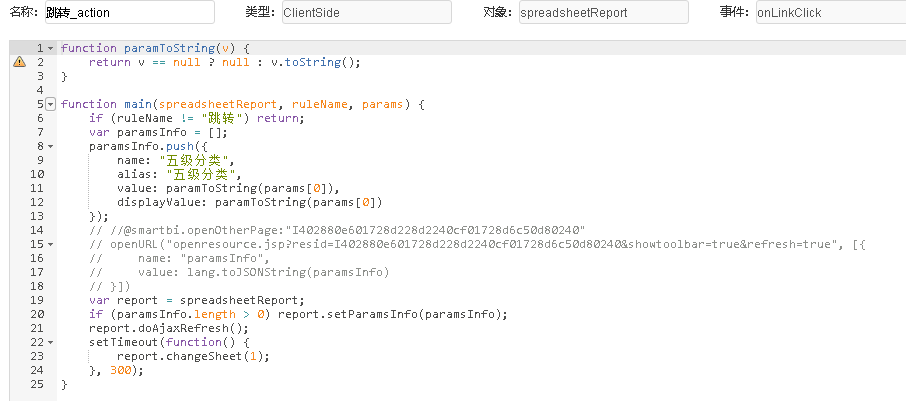Collapse the paramToString function at line 1
The width and height of the screenshot is (906, 401).
tap(50, 48)
